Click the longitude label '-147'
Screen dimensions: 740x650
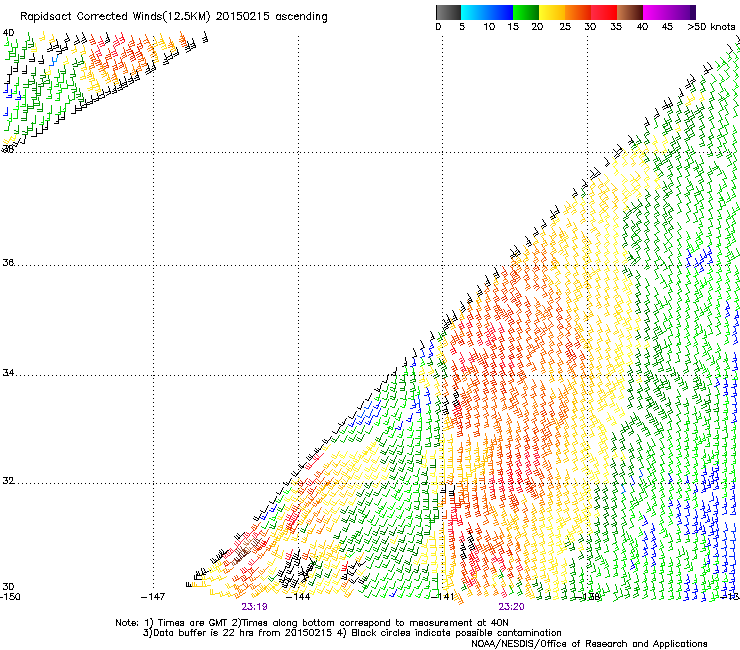[153, 597]
